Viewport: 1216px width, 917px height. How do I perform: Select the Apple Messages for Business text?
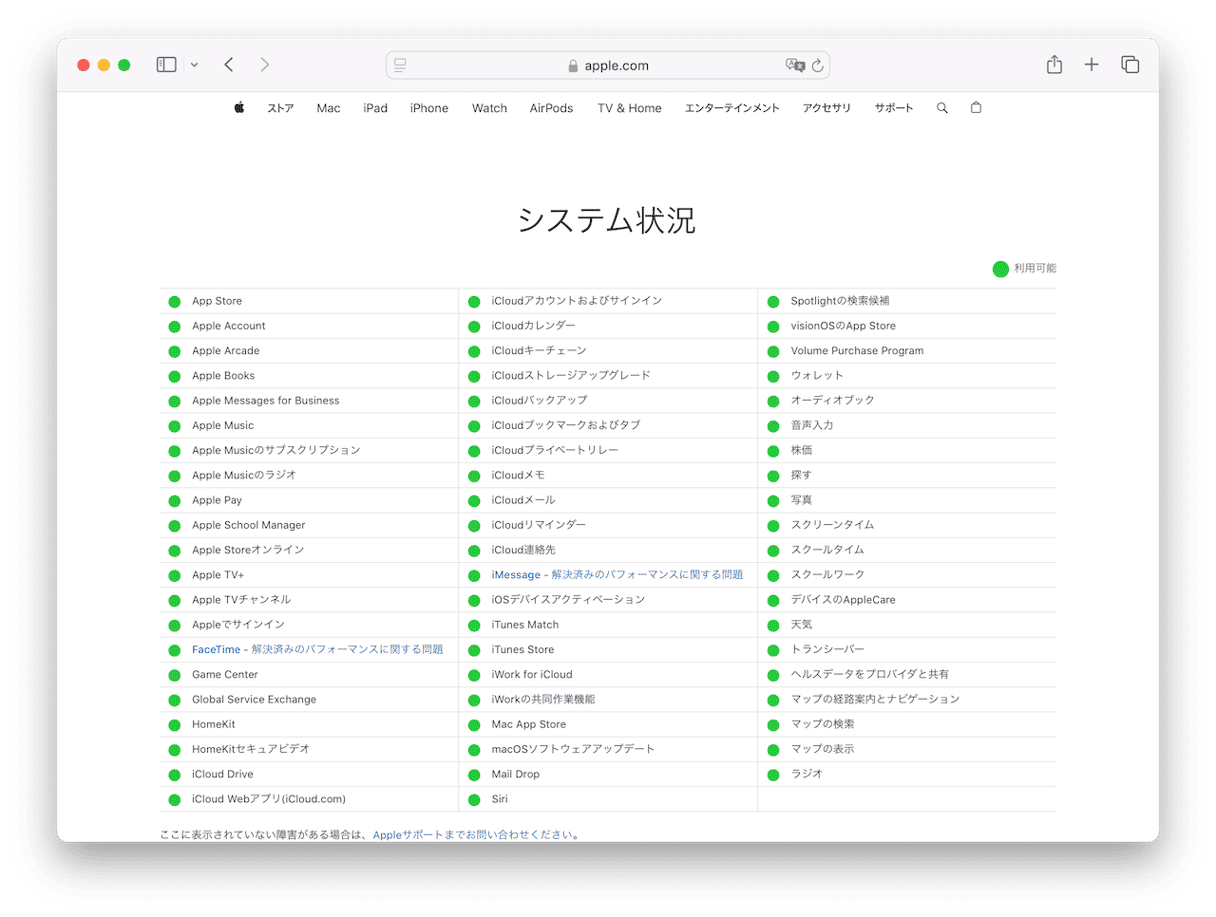point(266,401)
